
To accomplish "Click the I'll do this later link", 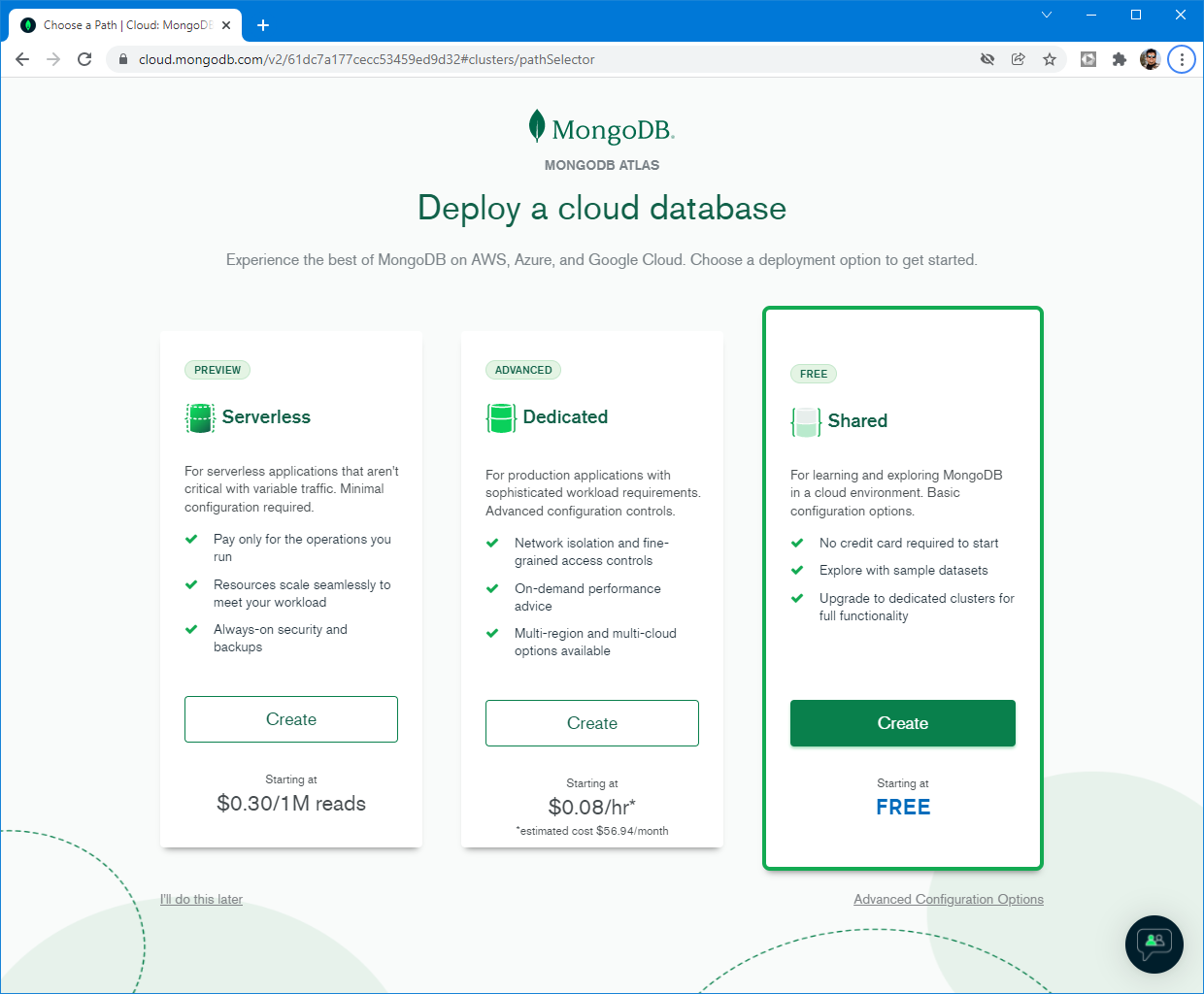I will [201, 899].
